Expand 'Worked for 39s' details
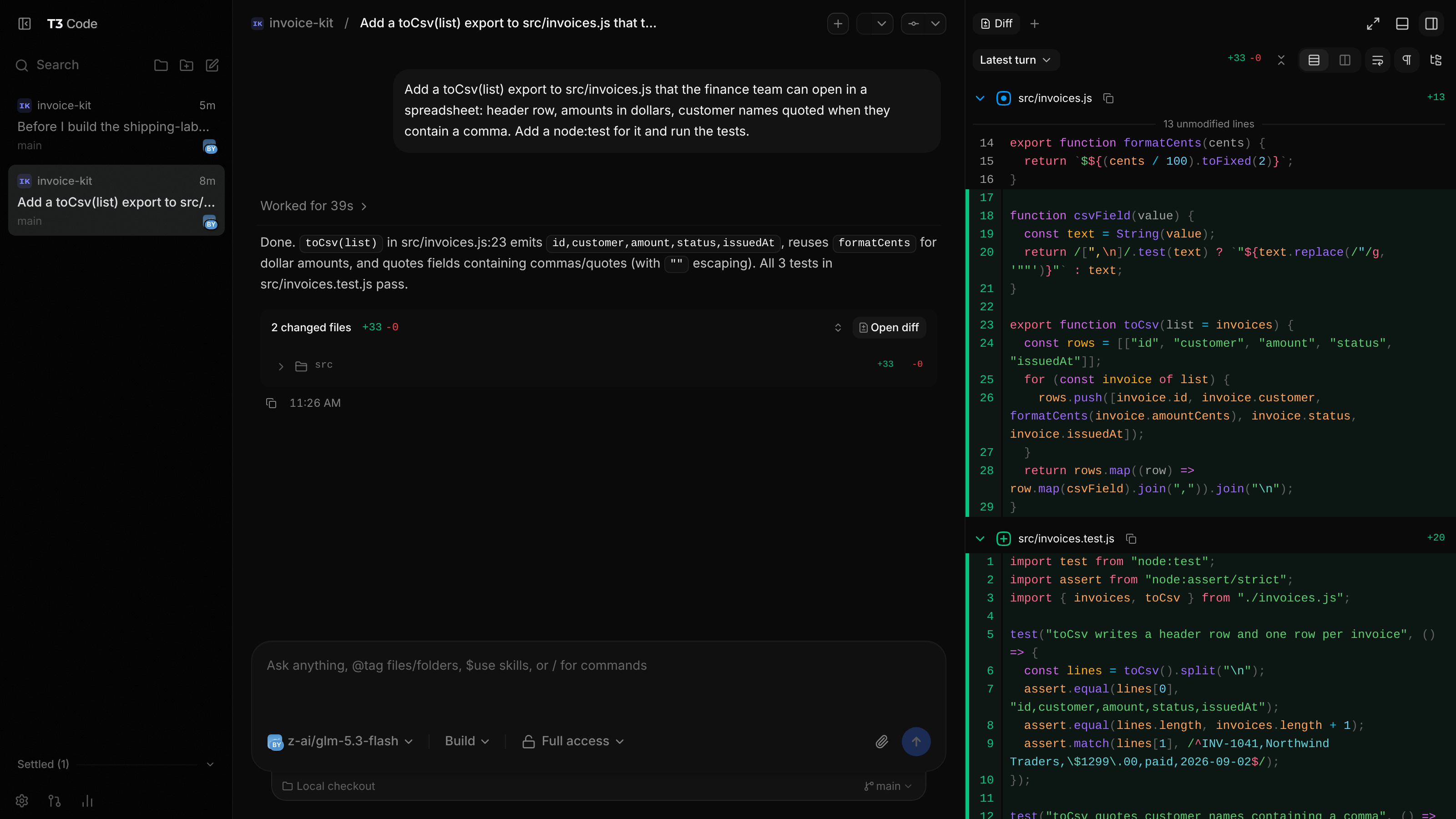This screenshot has height=819, width=1456. pos(313,206)
